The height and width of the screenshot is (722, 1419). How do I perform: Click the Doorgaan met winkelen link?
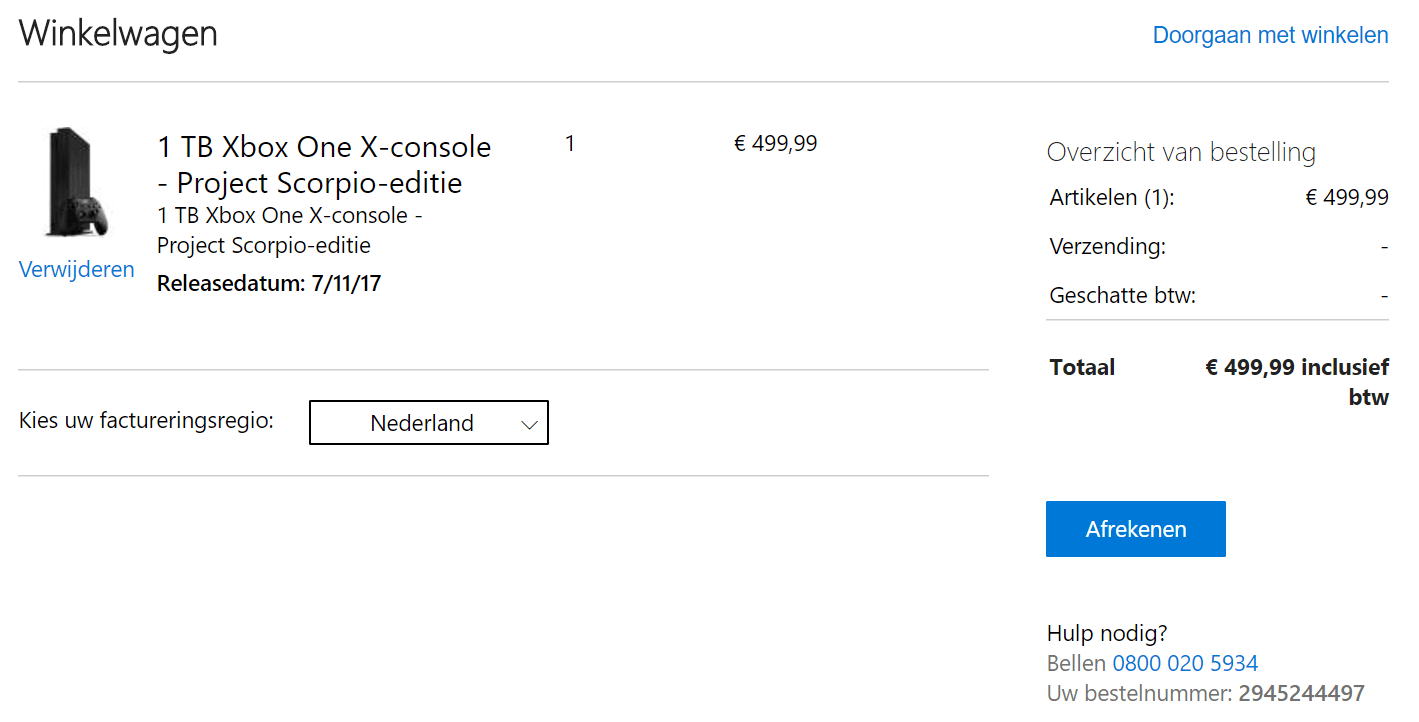click(x=1270, y=36)
